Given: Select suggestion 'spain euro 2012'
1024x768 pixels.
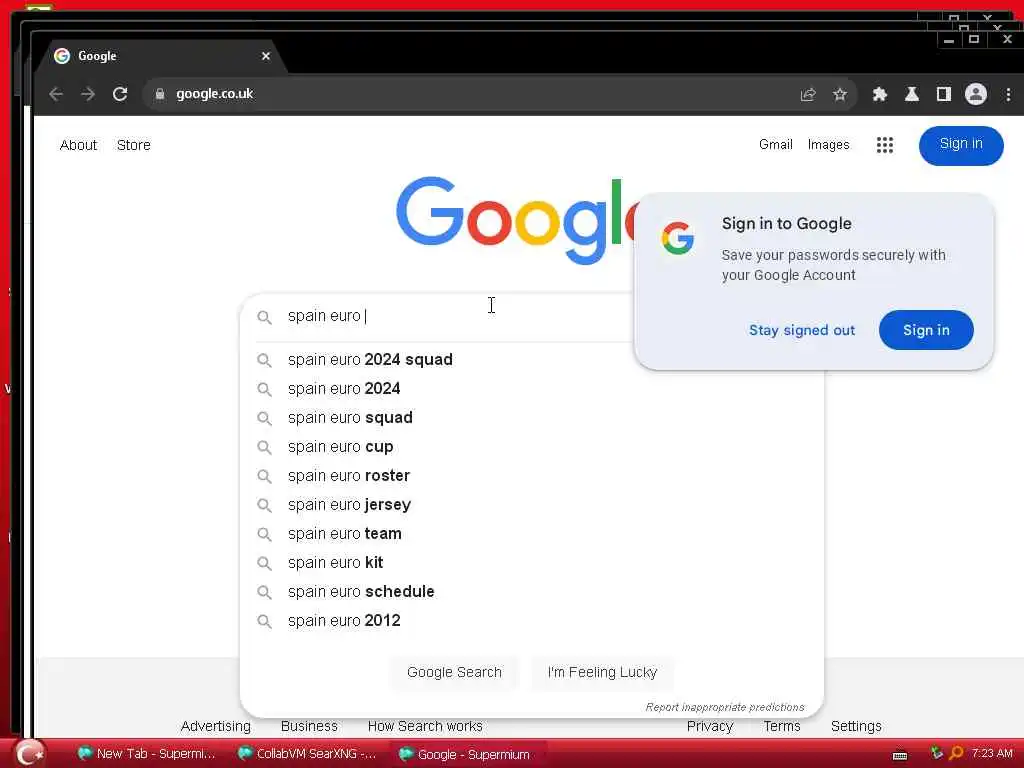Looking at the screenshot, I should click(x=532, y=620).
